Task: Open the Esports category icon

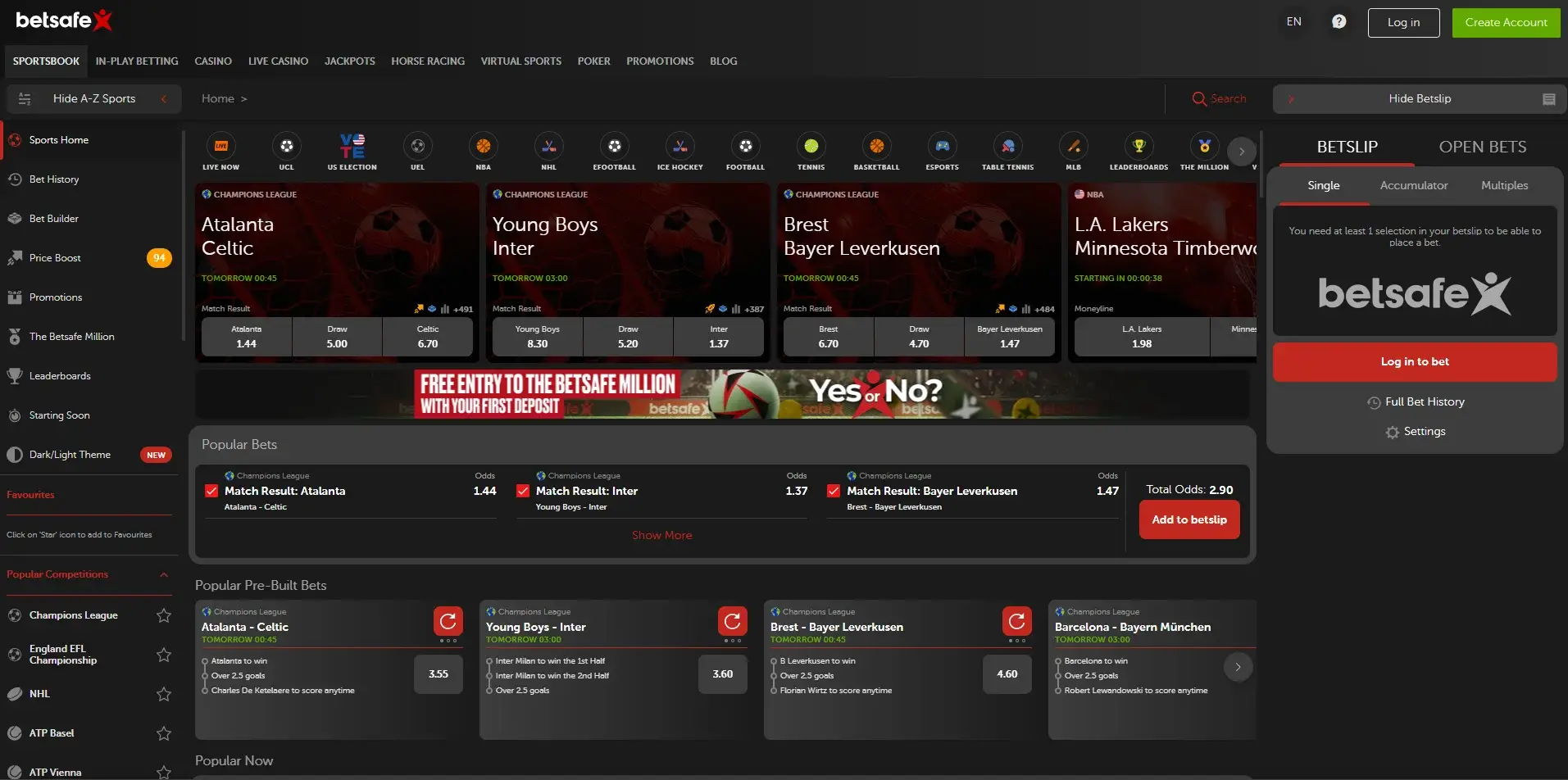Action: click(942, 147)
